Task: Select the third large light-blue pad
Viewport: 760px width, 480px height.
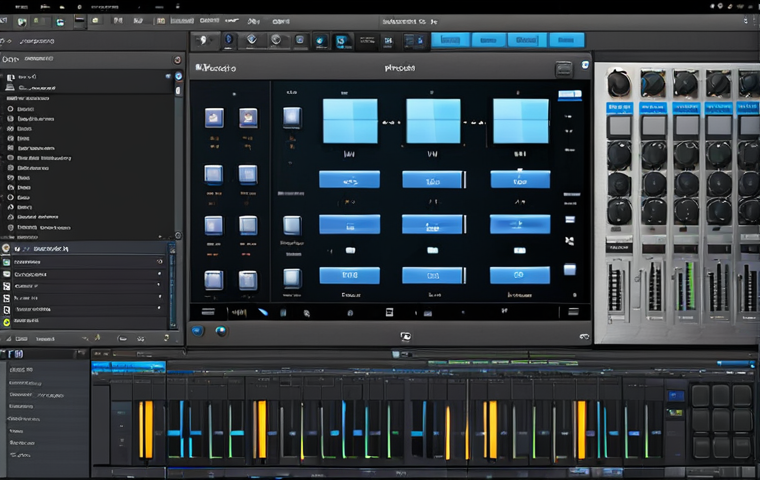Action: tap(521, 121)
